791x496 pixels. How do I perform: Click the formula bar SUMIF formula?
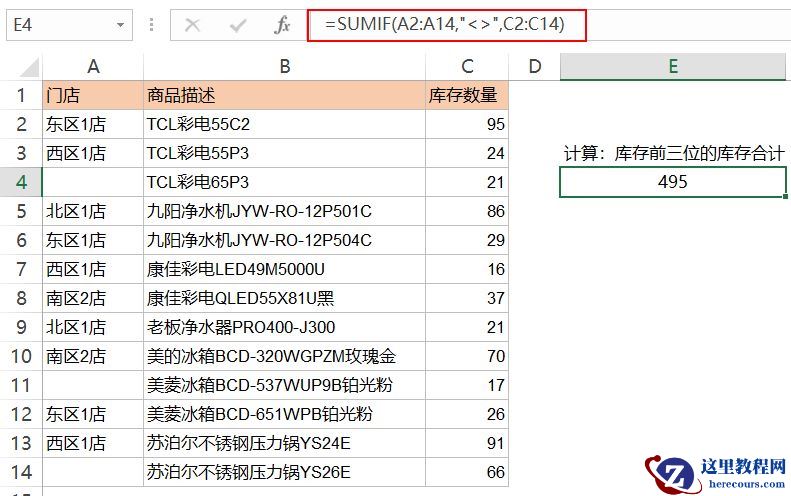[x=445, y=24]
